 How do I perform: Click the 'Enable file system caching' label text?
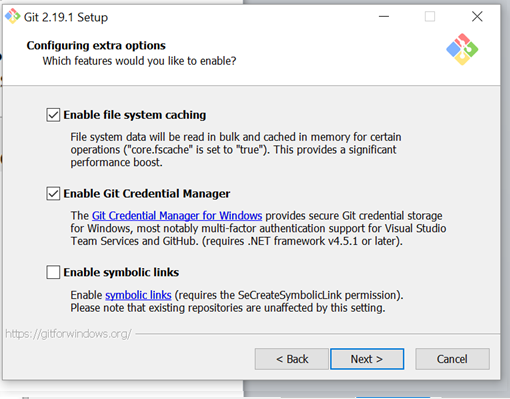[x=135, y=115]
